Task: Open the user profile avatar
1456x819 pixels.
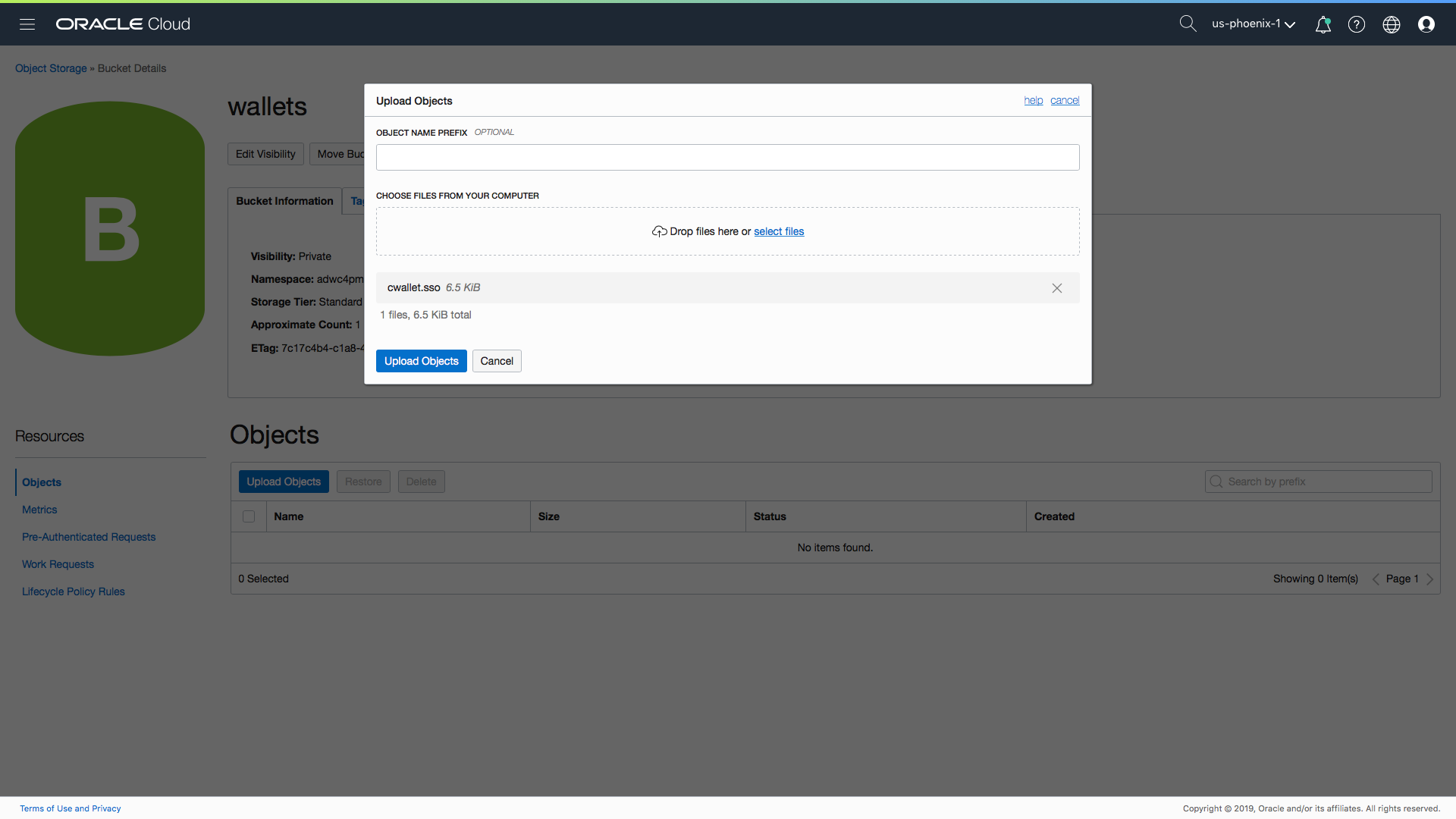Action: [x=1426, y=24]
